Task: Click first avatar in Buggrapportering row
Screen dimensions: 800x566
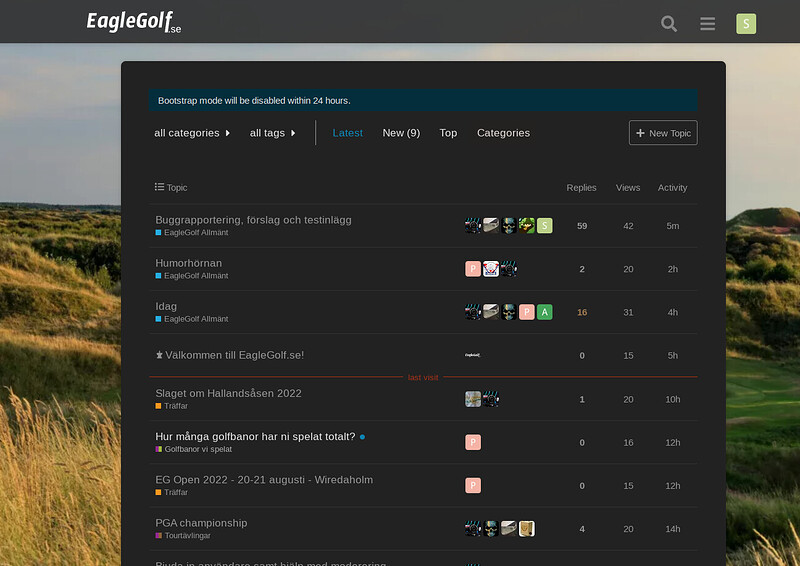Action: [473, 226]
